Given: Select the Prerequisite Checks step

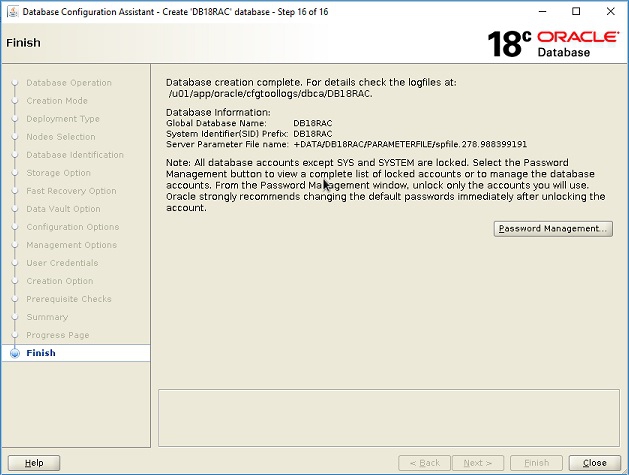Looking at the screenshot, I should (x=69, y=299).
